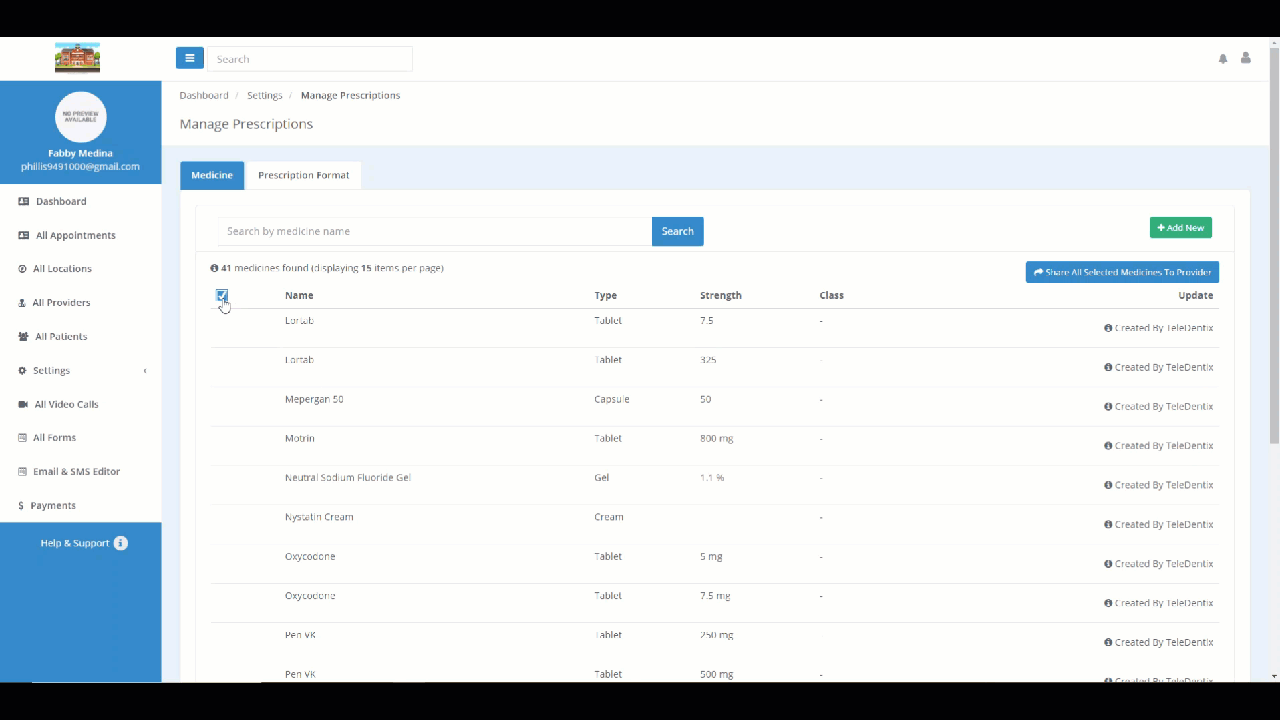Select the Dashboard sidebar icon

click(x=23, y=201)
